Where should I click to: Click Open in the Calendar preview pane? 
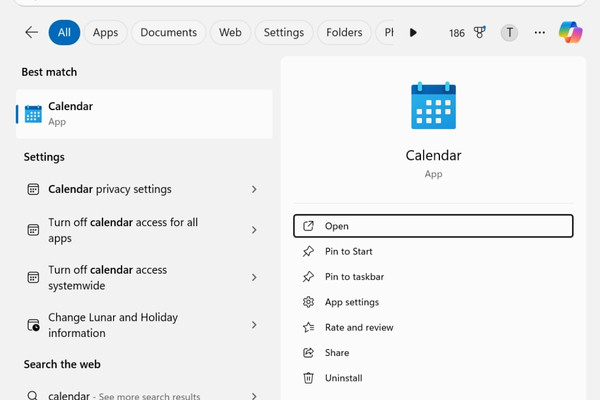[433, 226]
